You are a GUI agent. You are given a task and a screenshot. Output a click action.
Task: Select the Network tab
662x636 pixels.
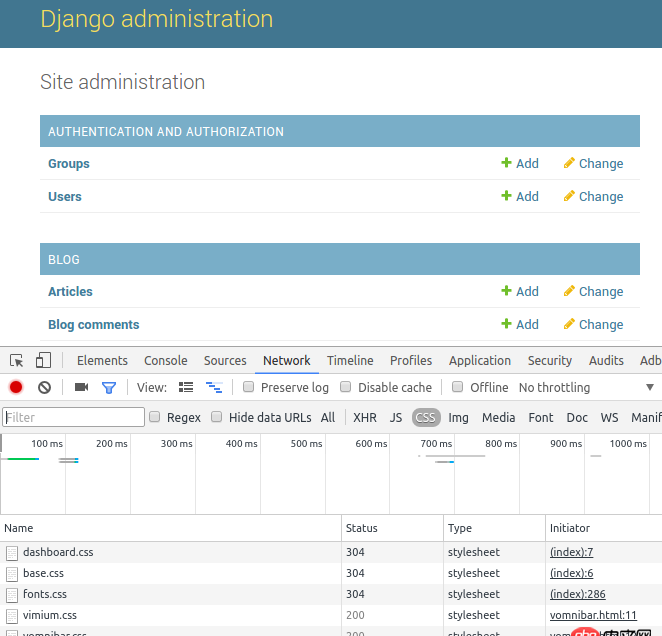[287, 361]
